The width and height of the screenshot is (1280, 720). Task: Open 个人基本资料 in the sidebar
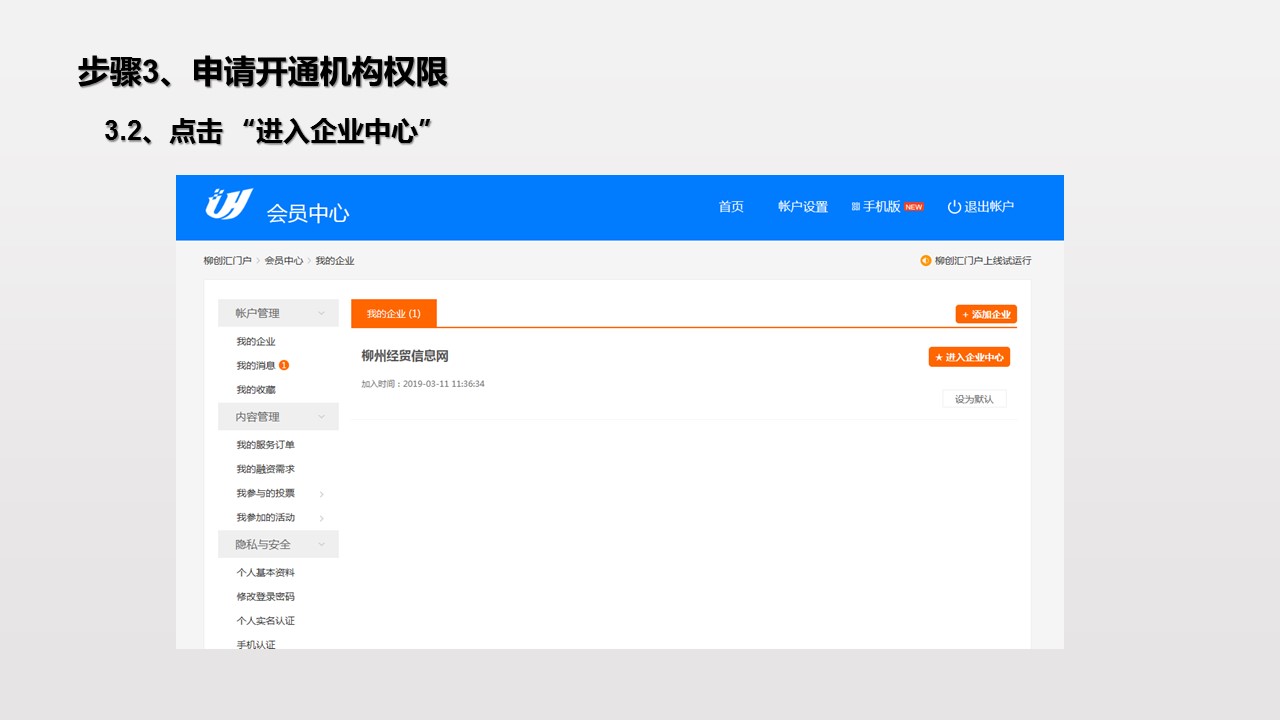(x=266, y=573)
